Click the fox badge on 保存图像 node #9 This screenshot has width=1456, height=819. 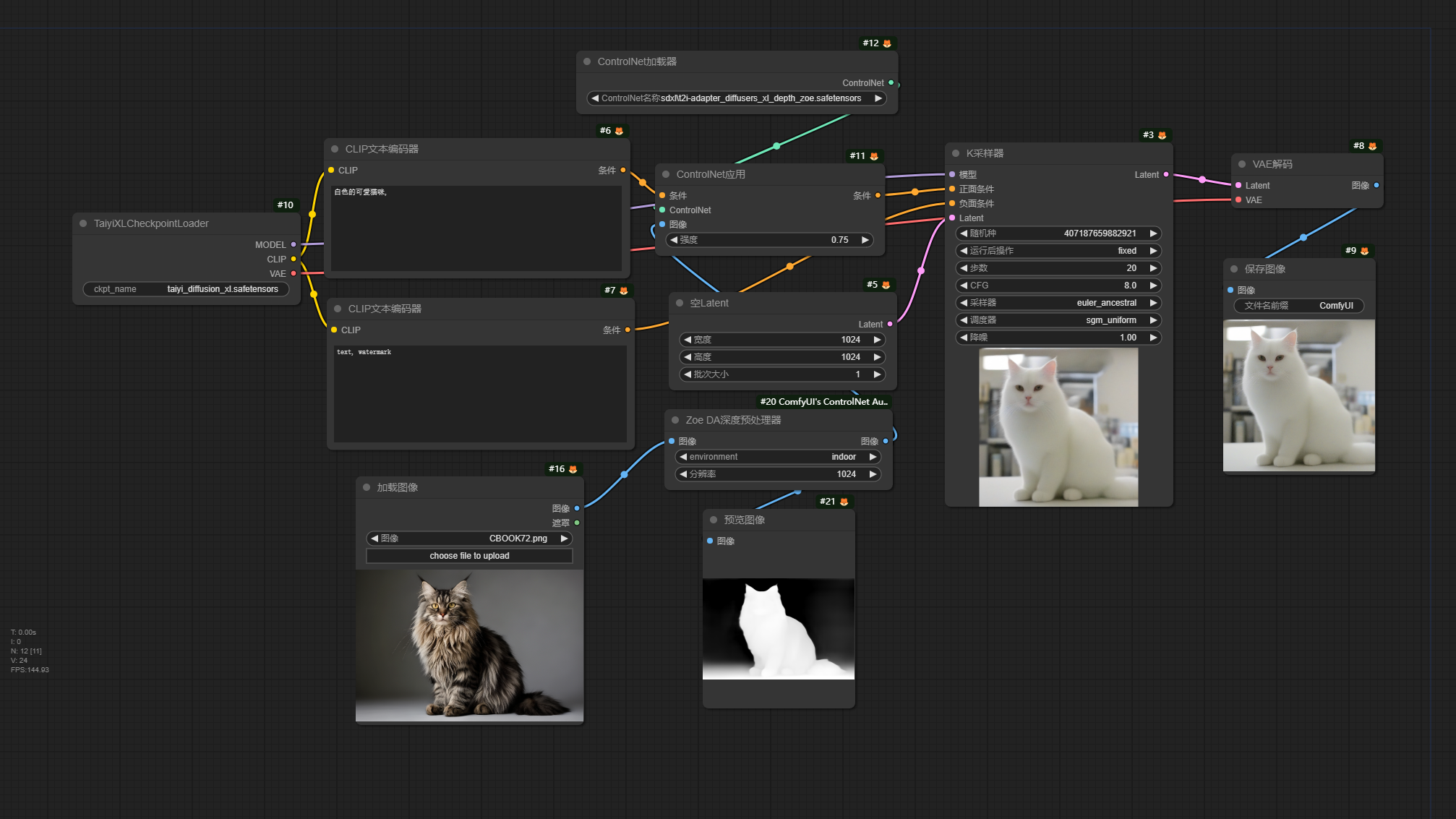tap(1364, 251)
